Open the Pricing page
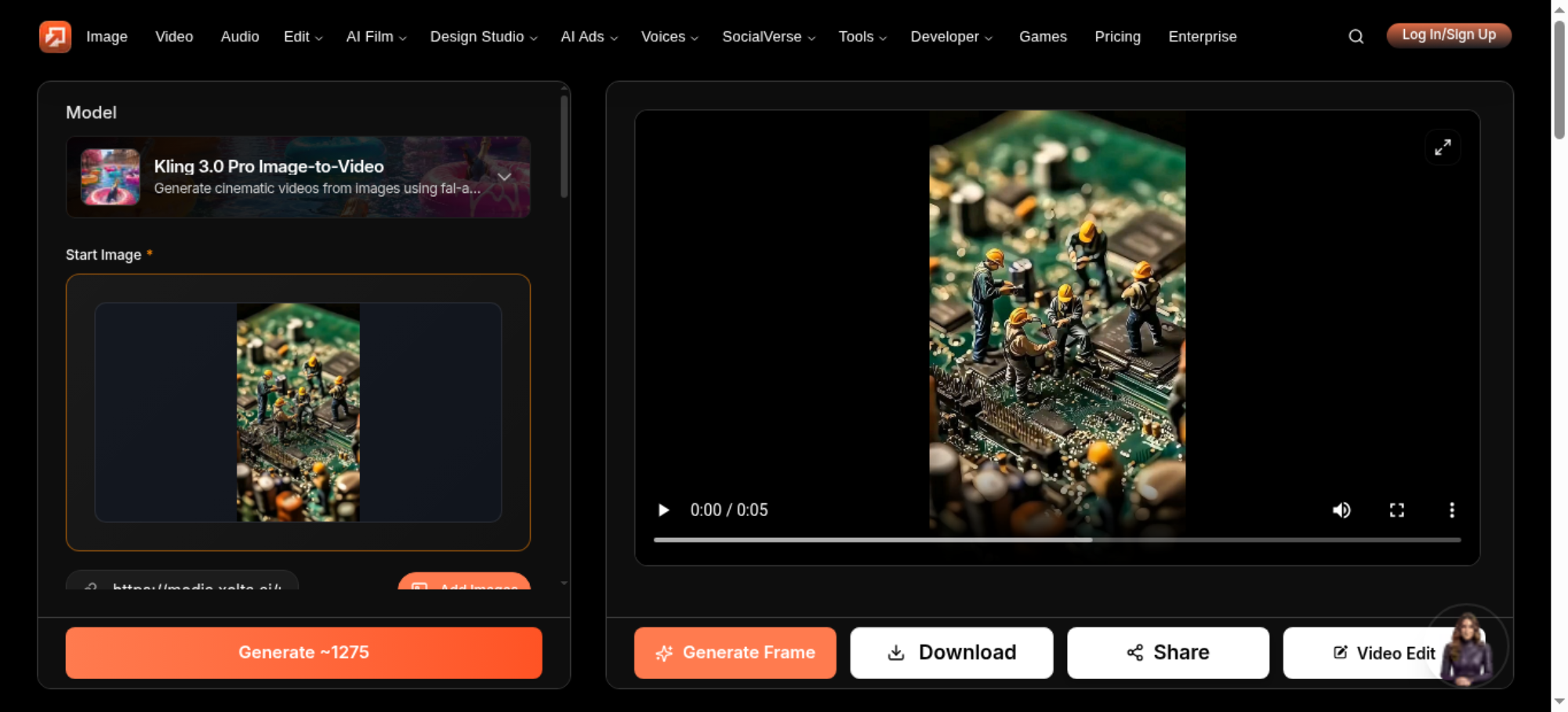The image size is (1568, 712). [1118, 37]
